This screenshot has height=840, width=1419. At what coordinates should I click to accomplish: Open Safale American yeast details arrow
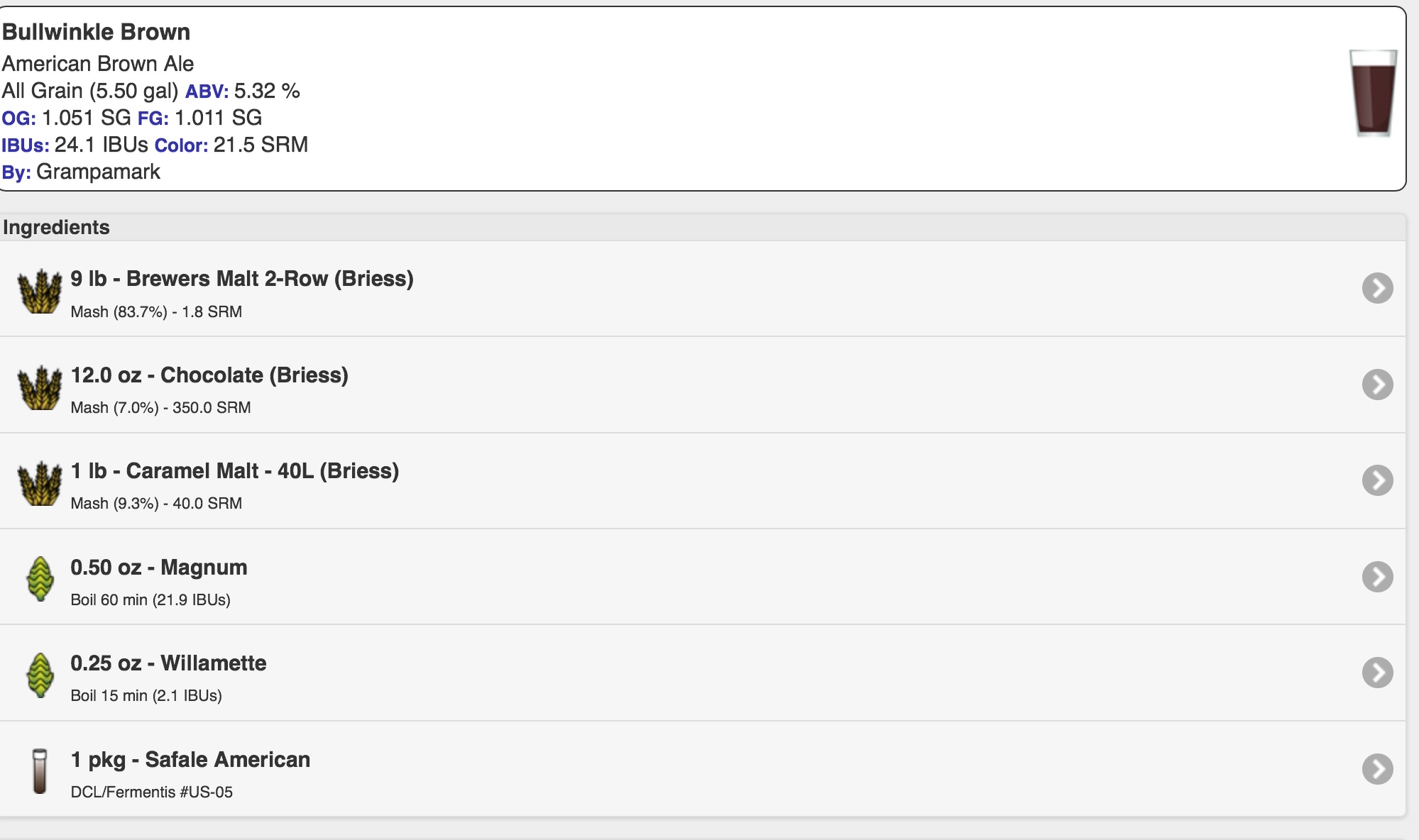1377,769
